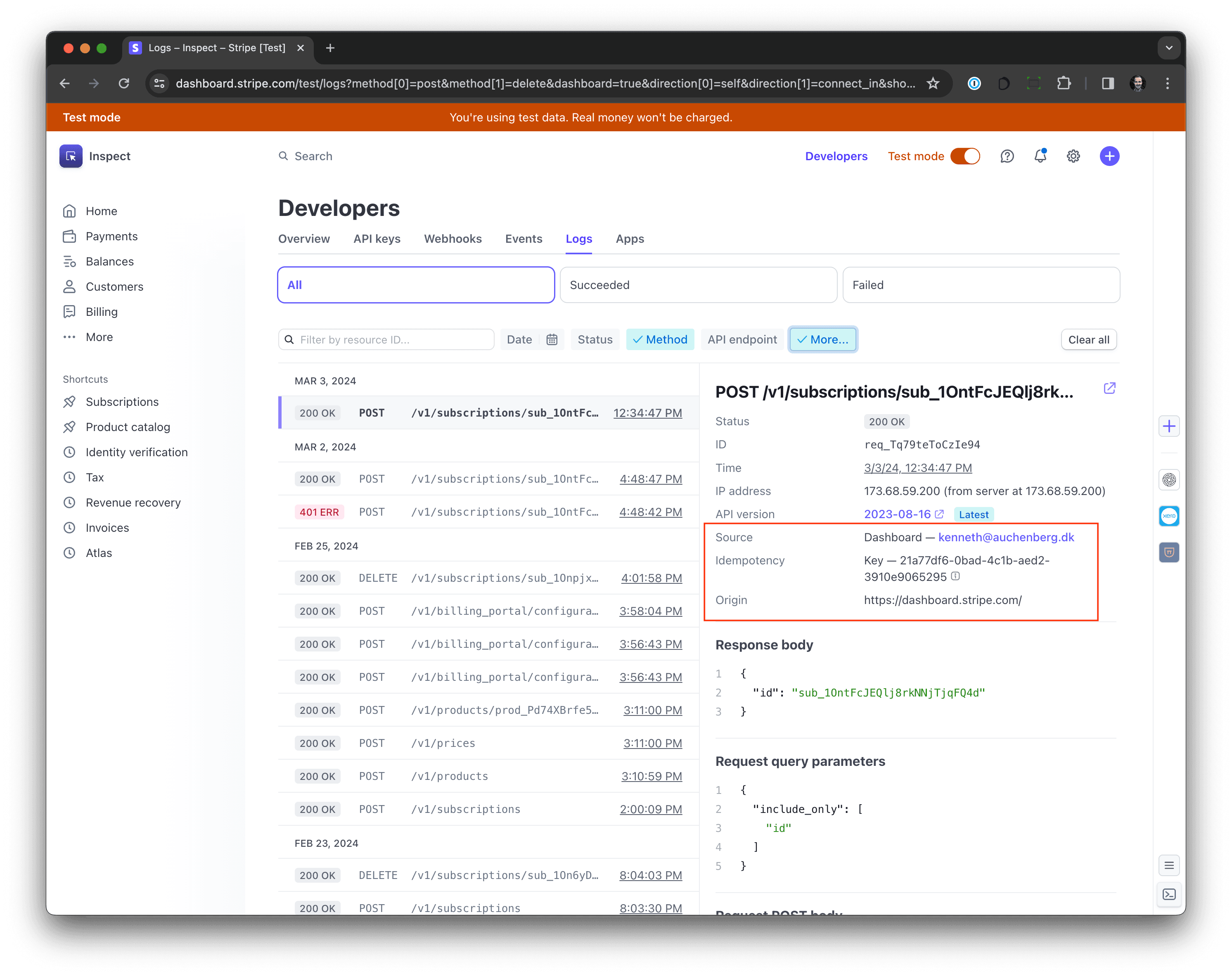Reload the page in browser
1232x976 pixels.
(x=124, y=83)
